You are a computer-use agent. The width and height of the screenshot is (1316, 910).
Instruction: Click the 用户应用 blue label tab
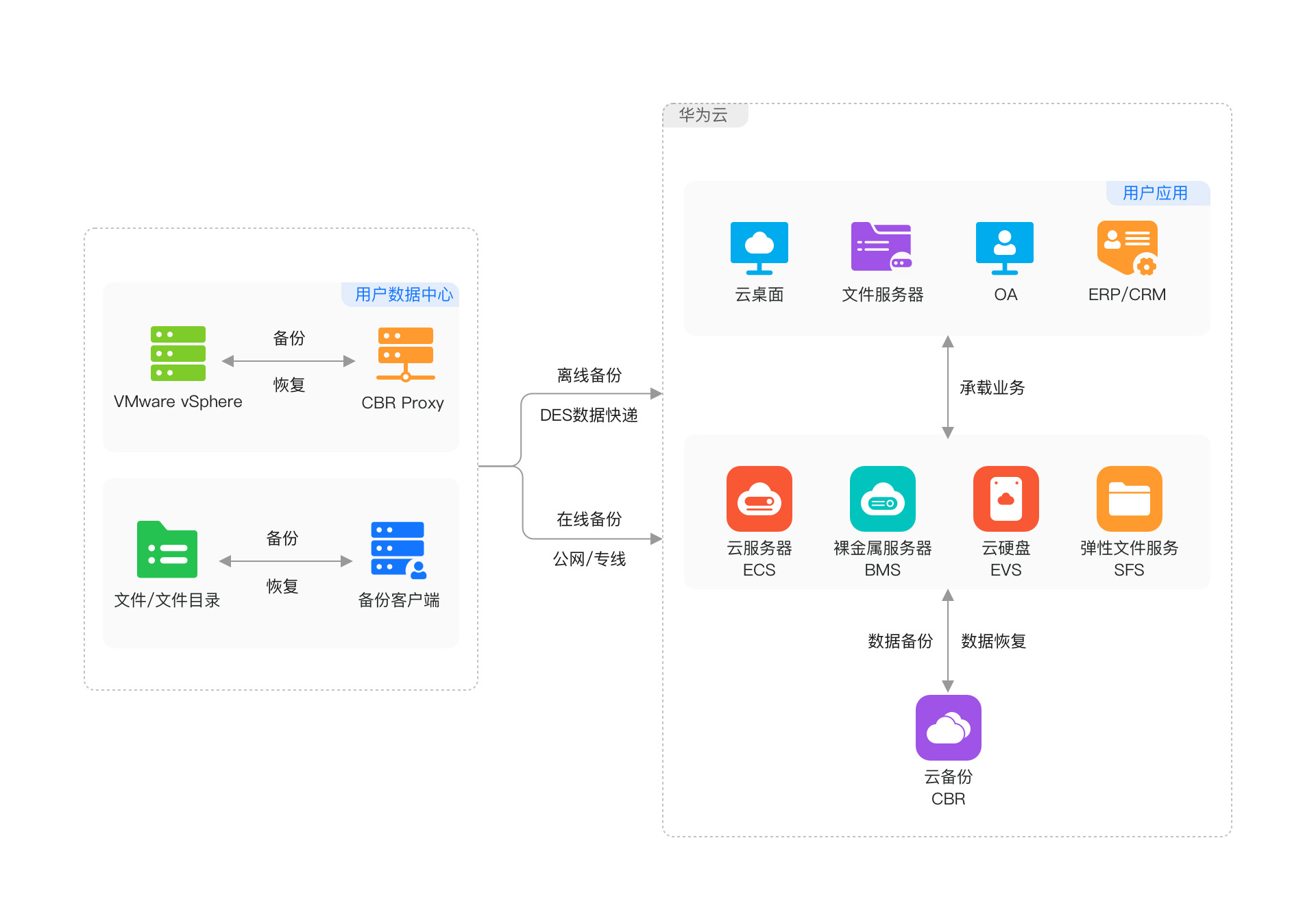(x=1156, y=193)
